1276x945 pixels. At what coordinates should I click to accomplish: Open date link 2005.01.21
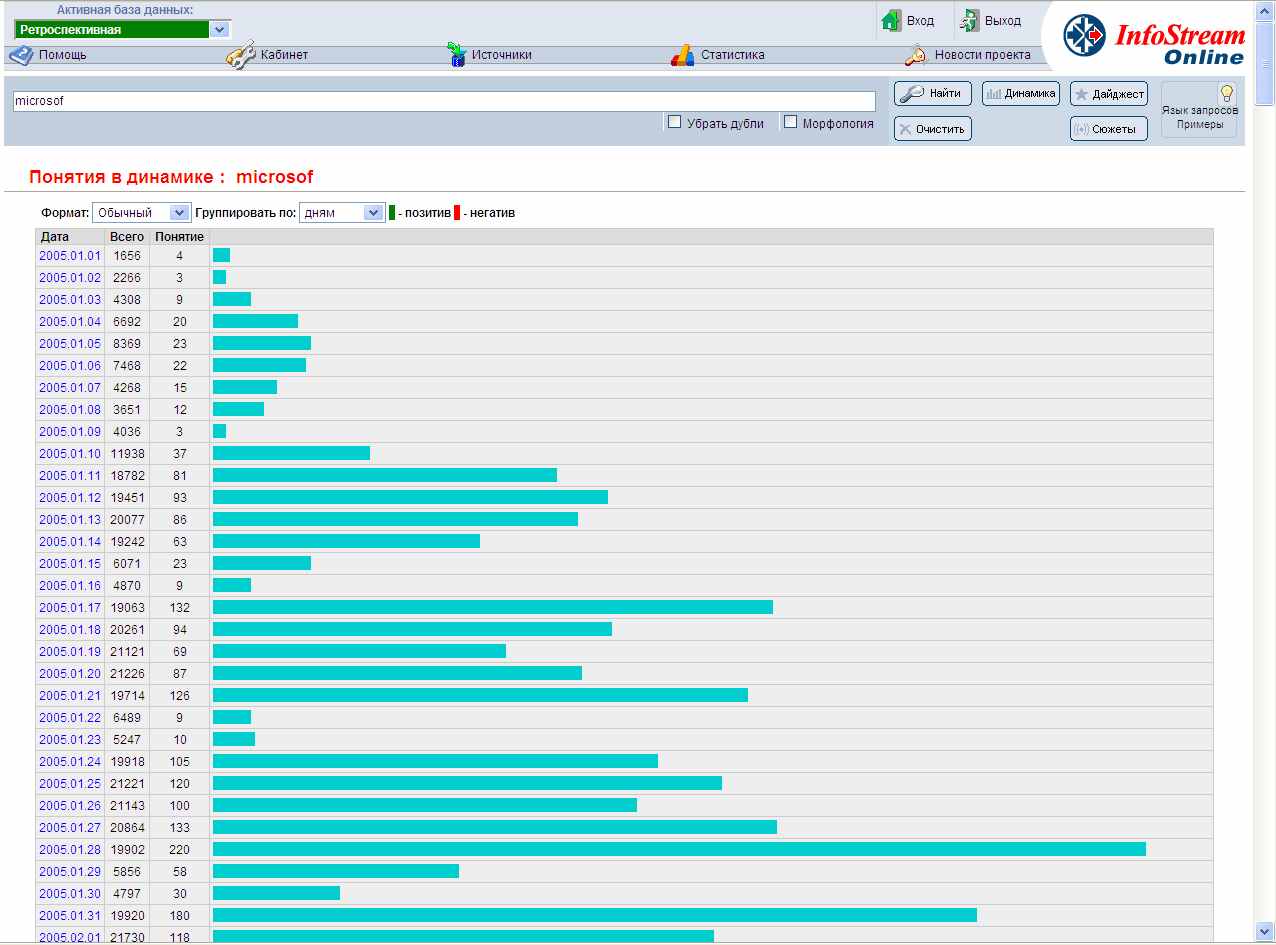tap(70, 696)
